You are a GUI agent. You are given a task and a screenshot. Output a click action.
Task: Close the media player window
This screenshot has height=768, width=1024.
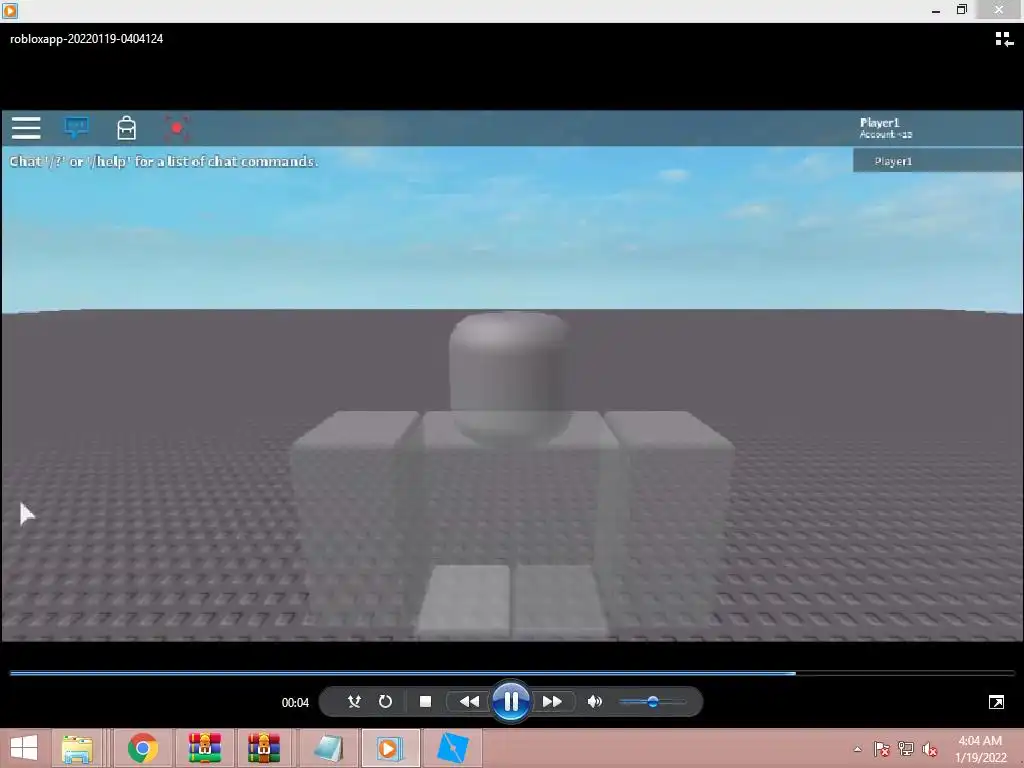coord(999,10)
